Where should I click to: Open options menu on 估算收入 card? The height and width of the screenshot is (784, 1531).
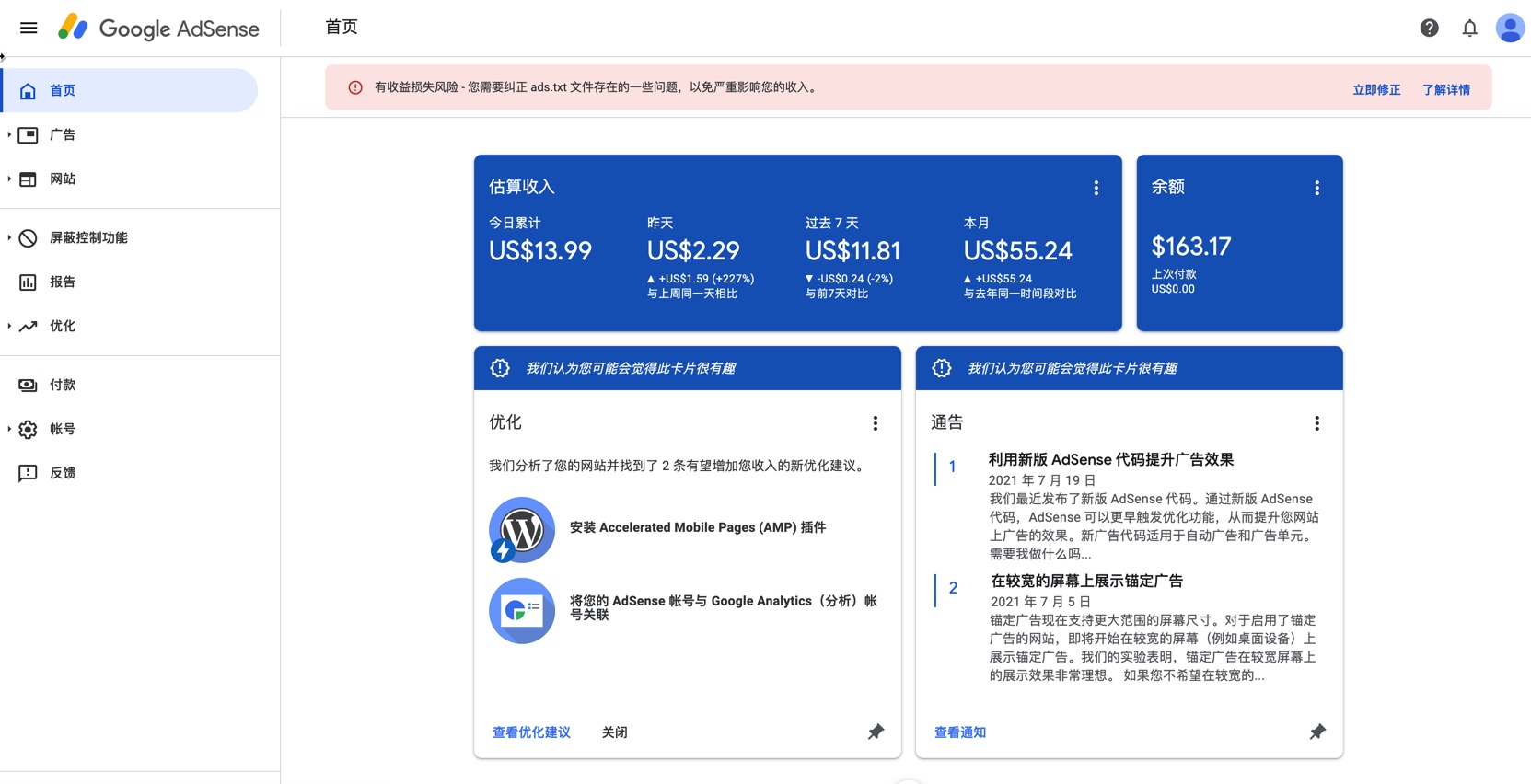[x=1096, y=188]
